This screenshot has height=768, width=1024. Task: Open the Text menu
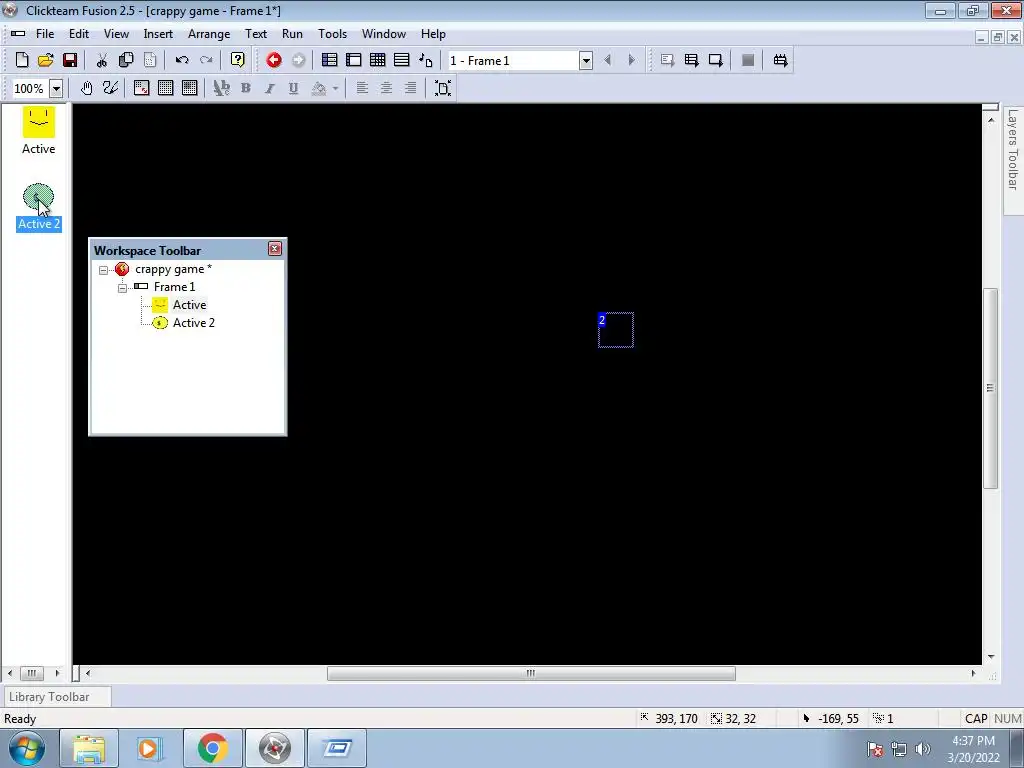256,34
